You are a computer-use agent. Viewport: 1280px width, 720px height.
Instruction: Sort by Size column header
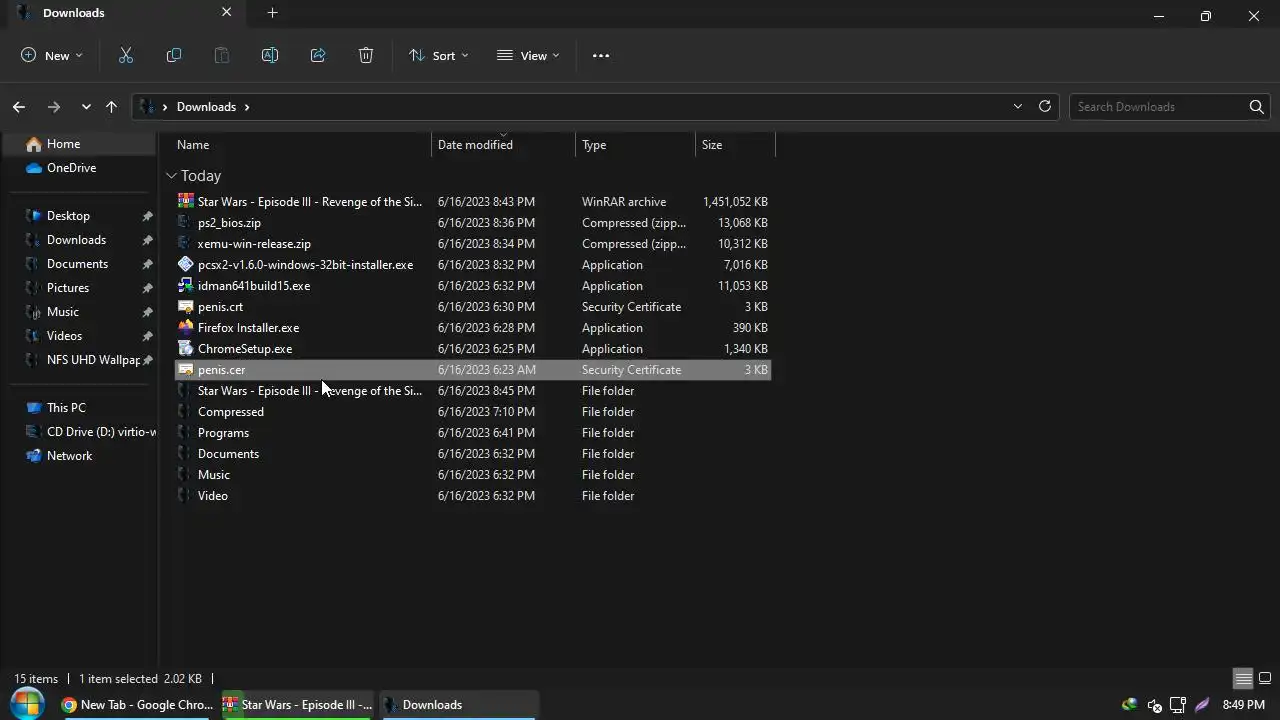(x=712, y=145)
